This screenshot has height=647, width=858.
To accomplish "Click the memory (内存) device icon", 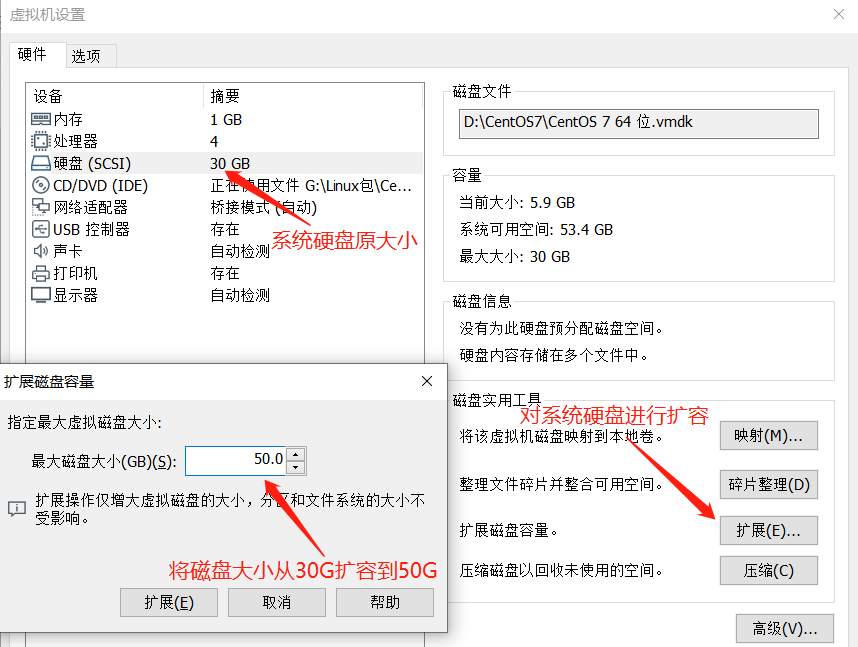I will pos(40,119).
